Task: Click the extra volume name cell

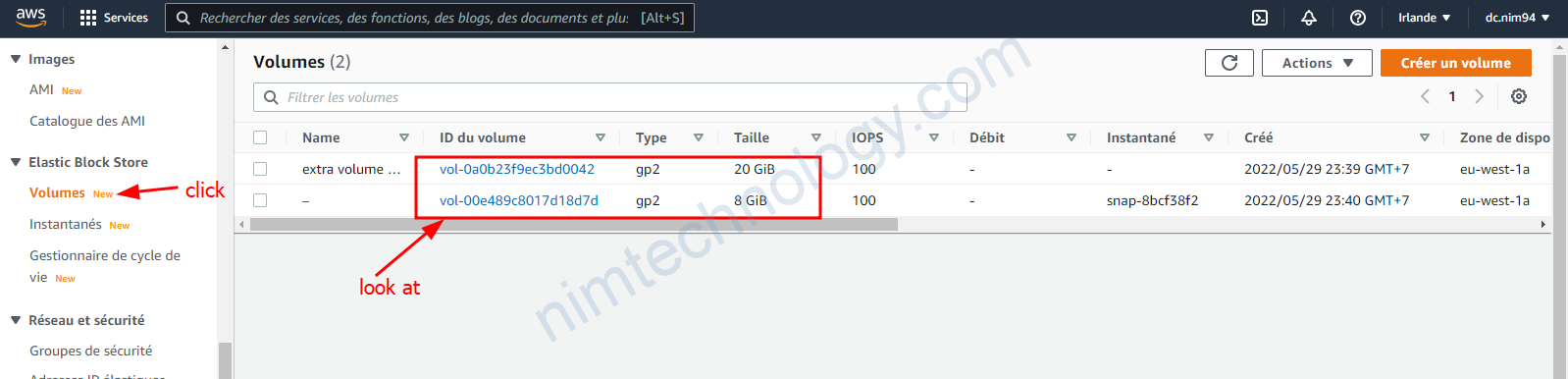Action: pos(351,169)
